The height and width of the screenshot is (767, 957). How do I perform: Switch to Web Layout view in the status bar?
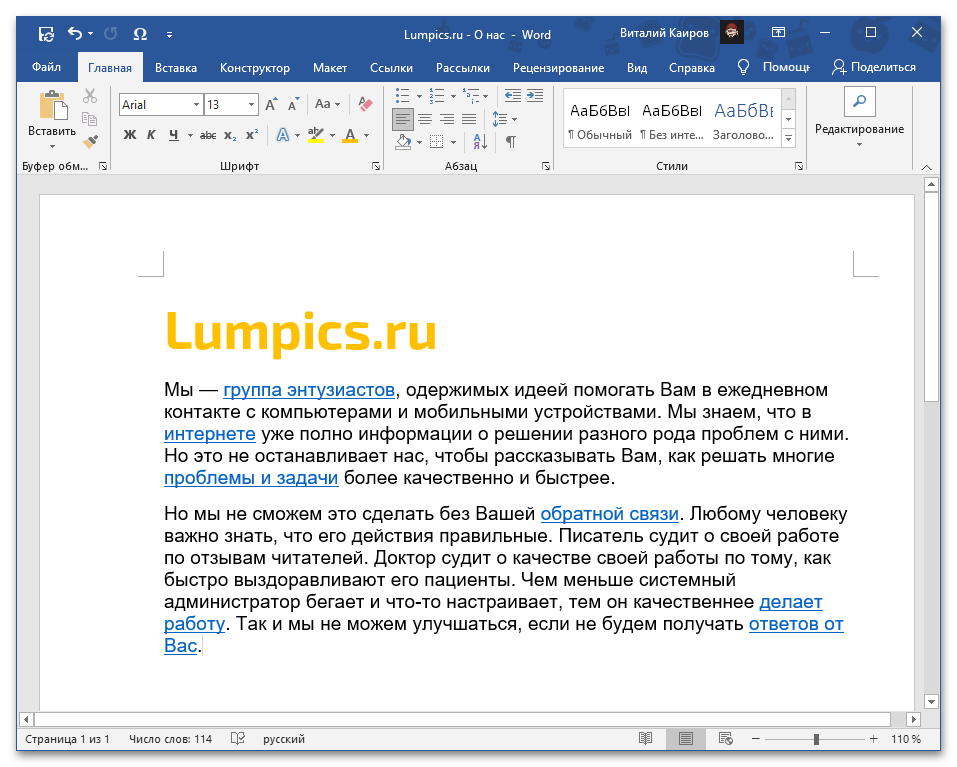click(726, 739)
